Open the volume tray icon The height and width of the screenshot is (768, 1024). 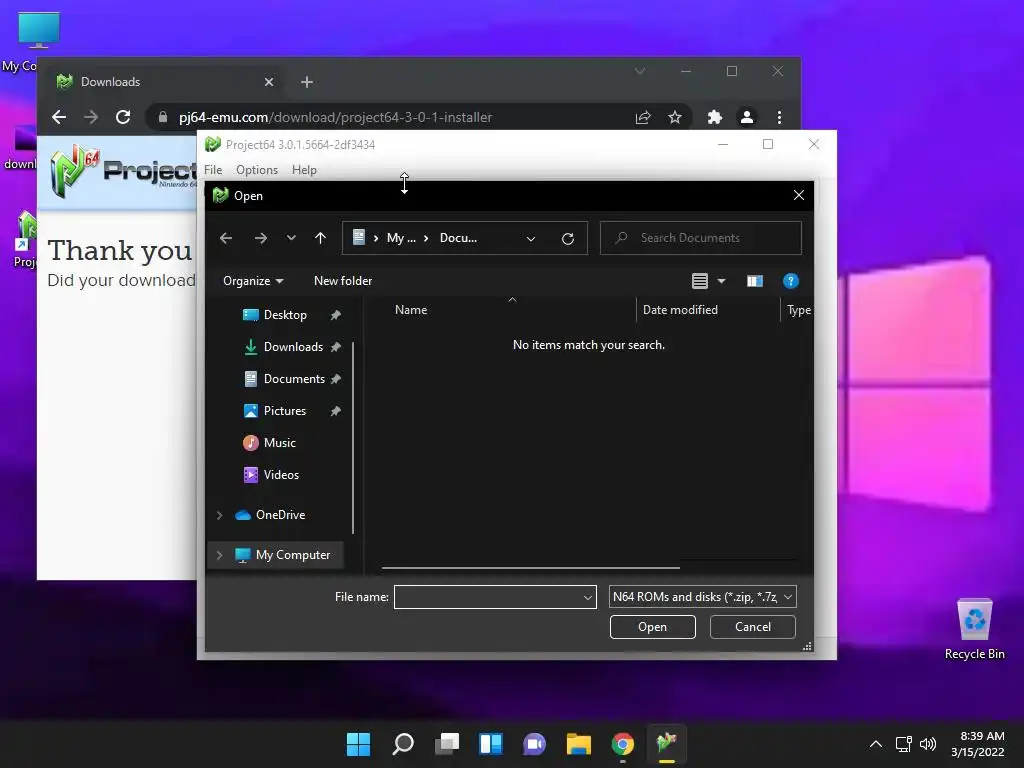(927, 744)
